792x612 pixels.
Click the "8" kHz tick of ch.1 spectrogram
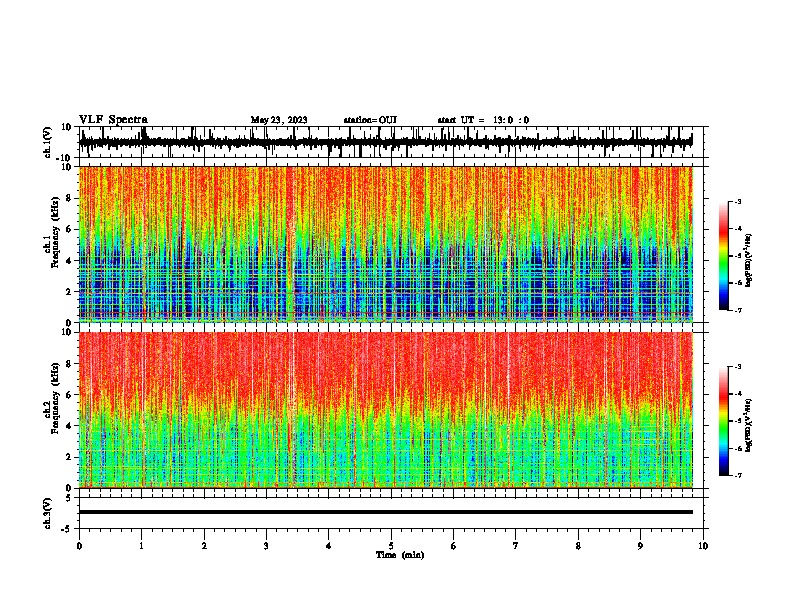(69, 198)
